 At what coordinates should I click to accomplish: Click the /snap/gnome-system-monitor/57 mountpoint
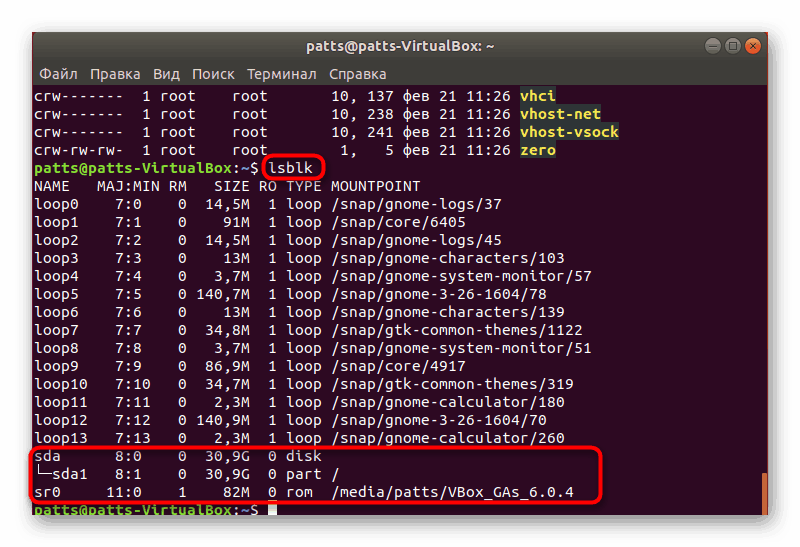point(461,276)
